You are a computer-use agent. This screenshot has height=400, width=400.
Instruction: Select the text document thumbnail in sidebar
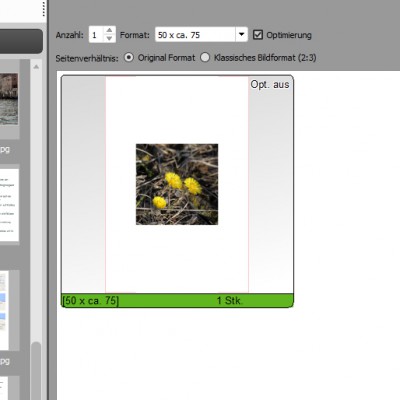click(x=9, y=205)
